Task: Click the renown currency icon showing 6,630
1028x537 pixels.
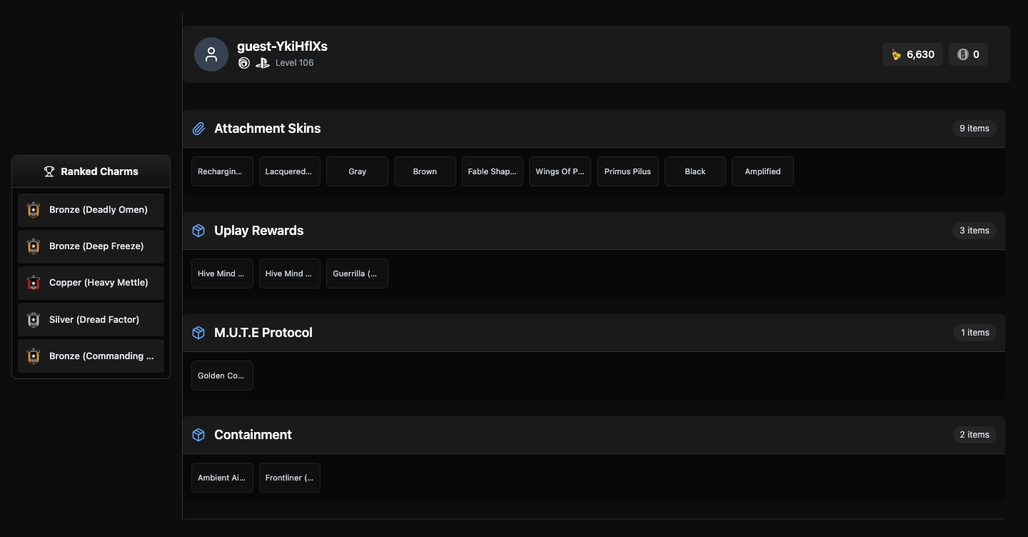Action: pyautogui.click(x=896, y=54)
